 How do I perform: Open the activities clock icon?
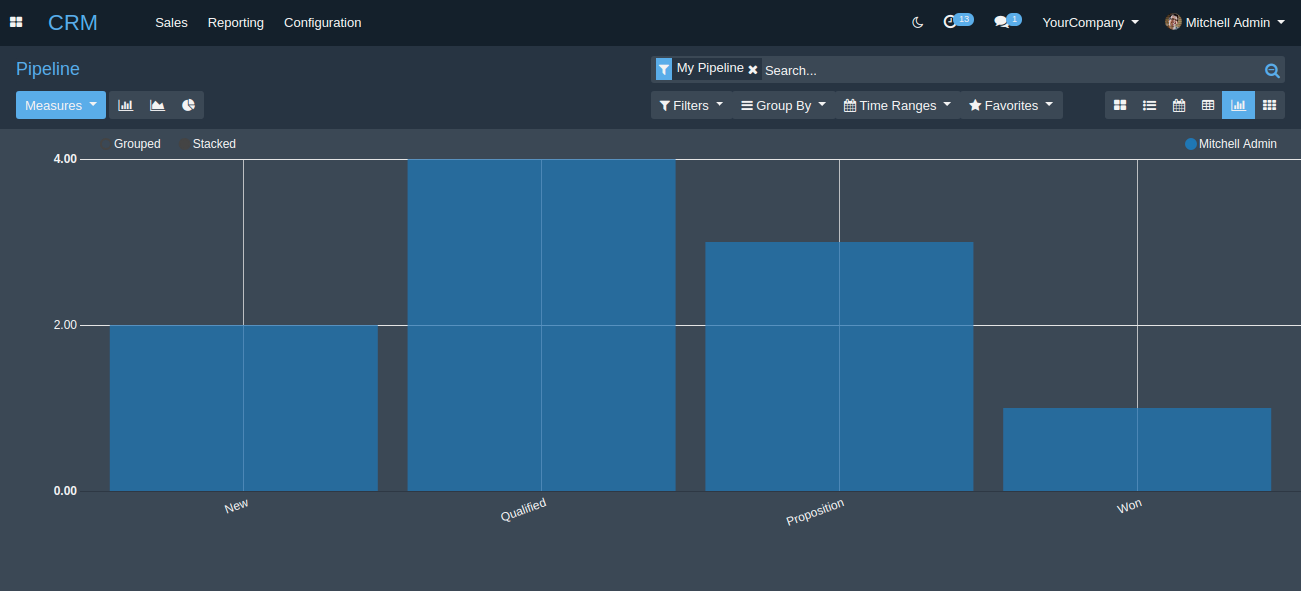tap(951, 22)
